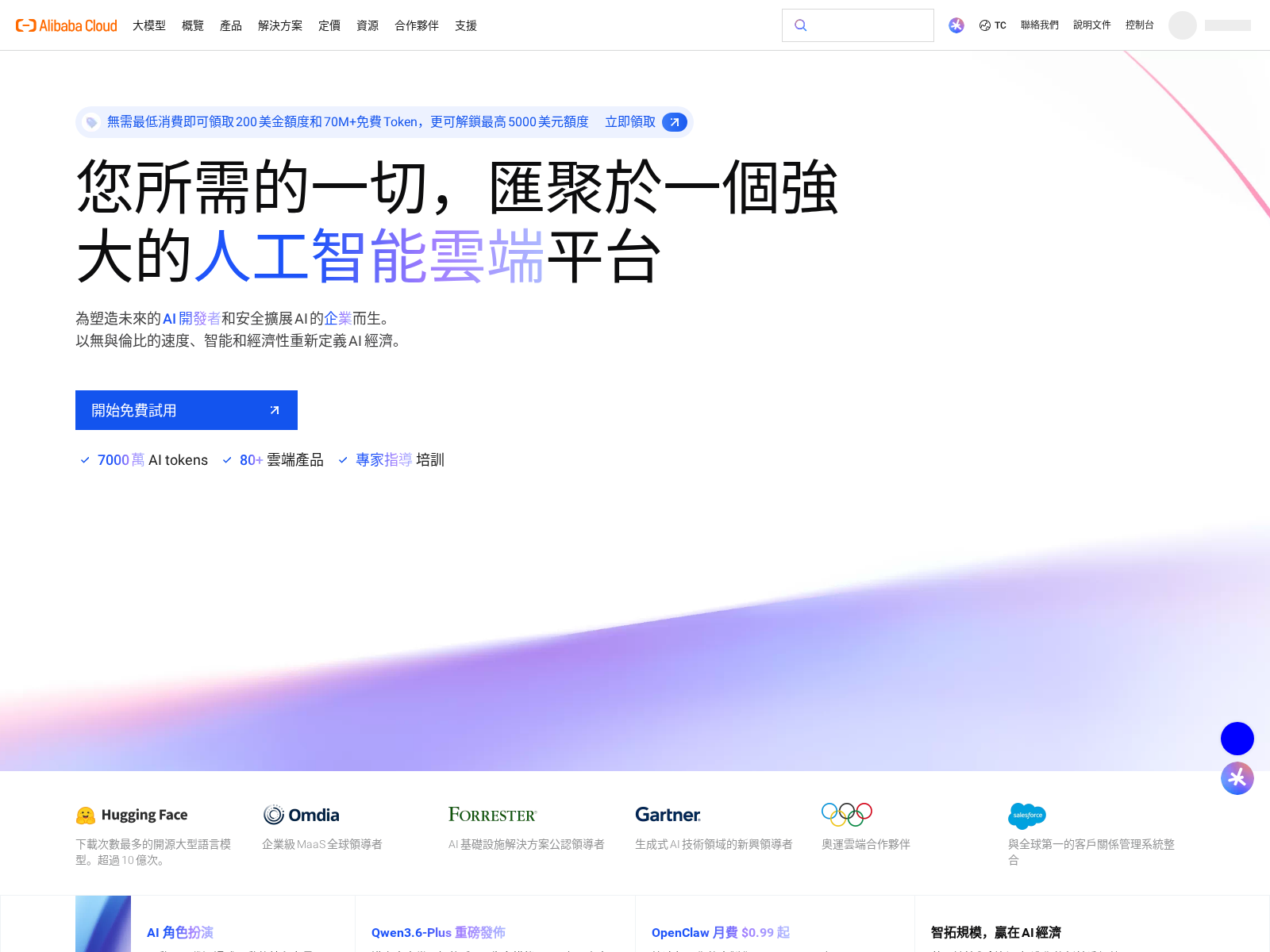
Task: Open the AI assistant star icon in navbar
Action: [956, 25]
